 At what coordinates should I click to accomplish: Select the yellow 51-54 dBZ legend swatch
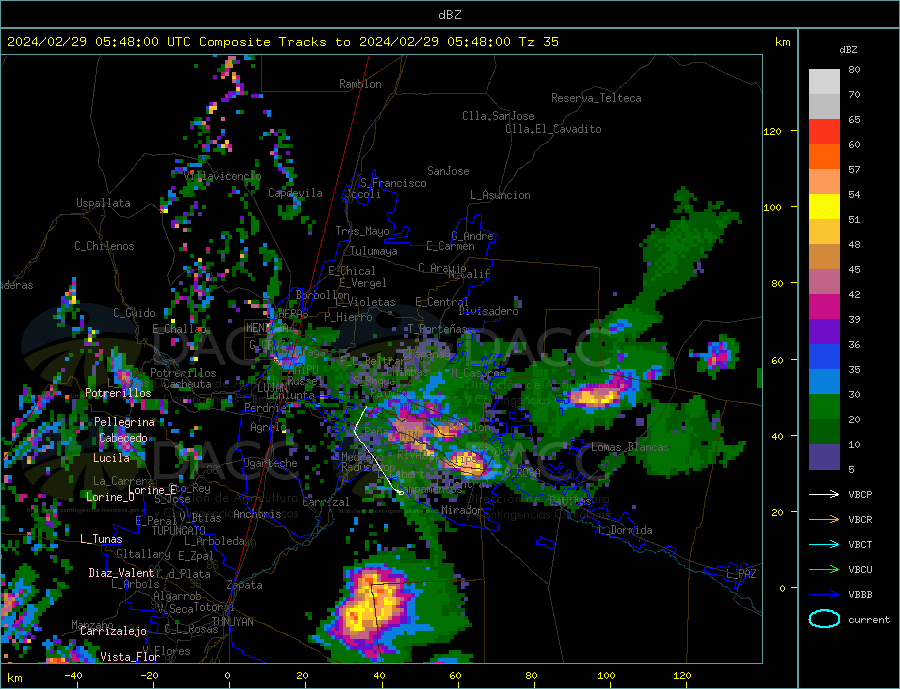(824, 207)
